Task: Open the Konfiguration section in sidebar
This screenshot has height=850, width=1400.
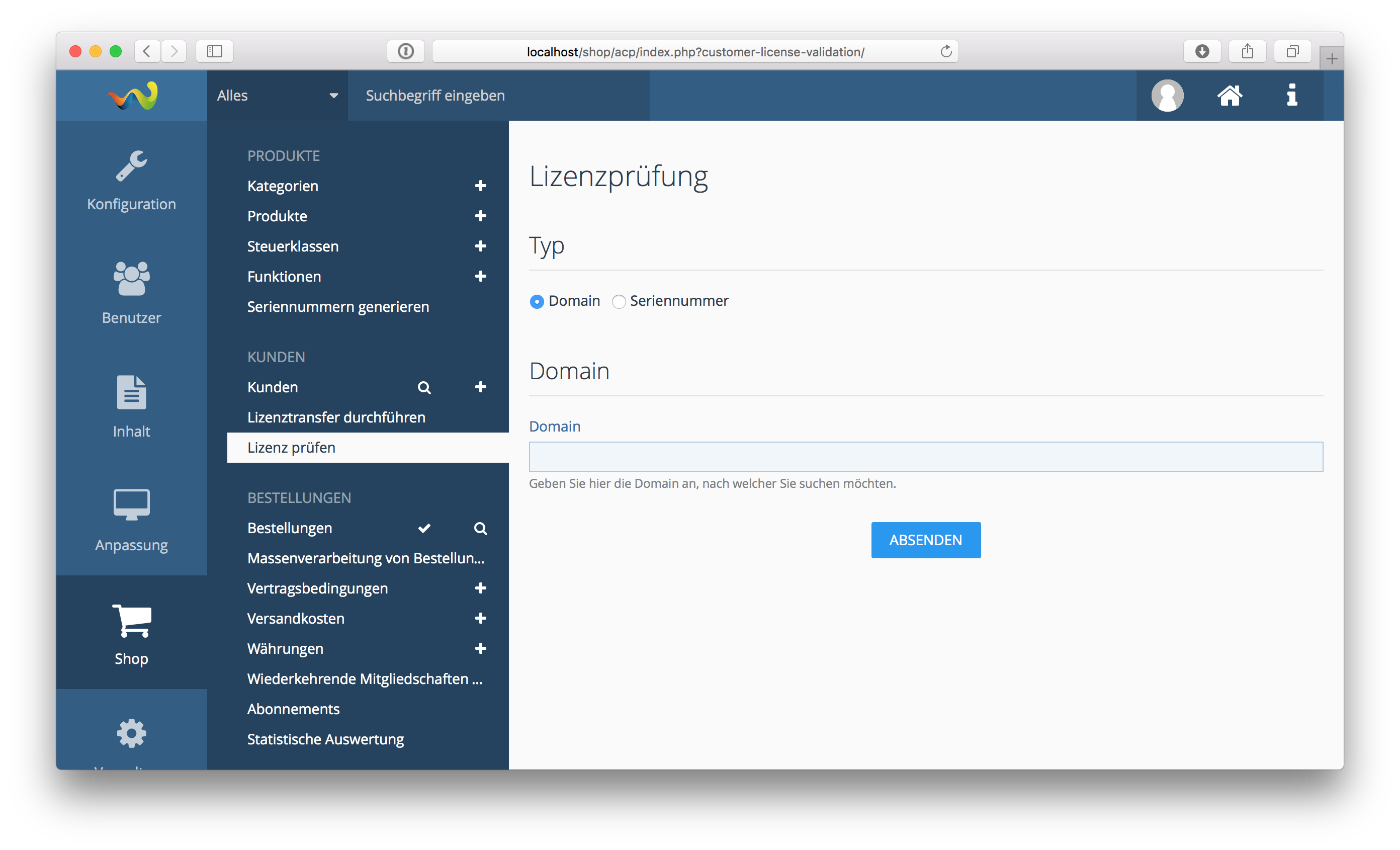Action: coord(131,180)
